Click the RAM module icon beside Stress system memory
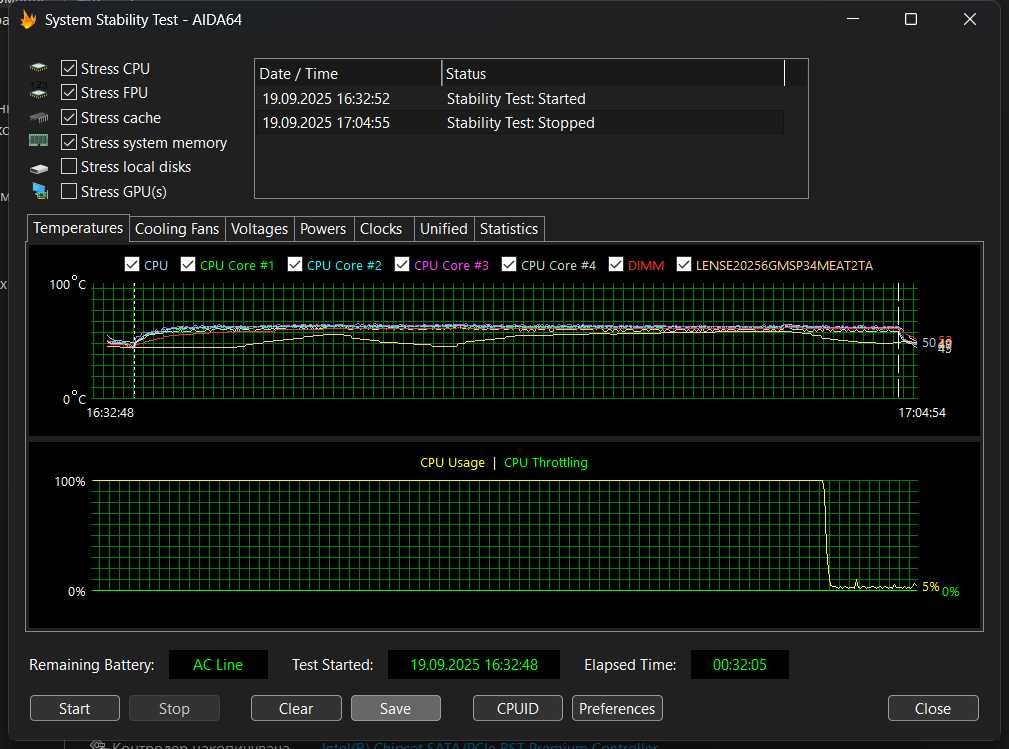This screenshot has height=749, width=1009. point(39,141)
